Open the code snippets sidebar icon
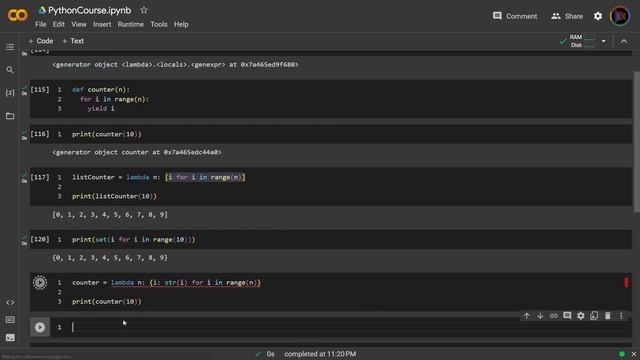Viewport: 640px width, 360px height. coord(10,302)
